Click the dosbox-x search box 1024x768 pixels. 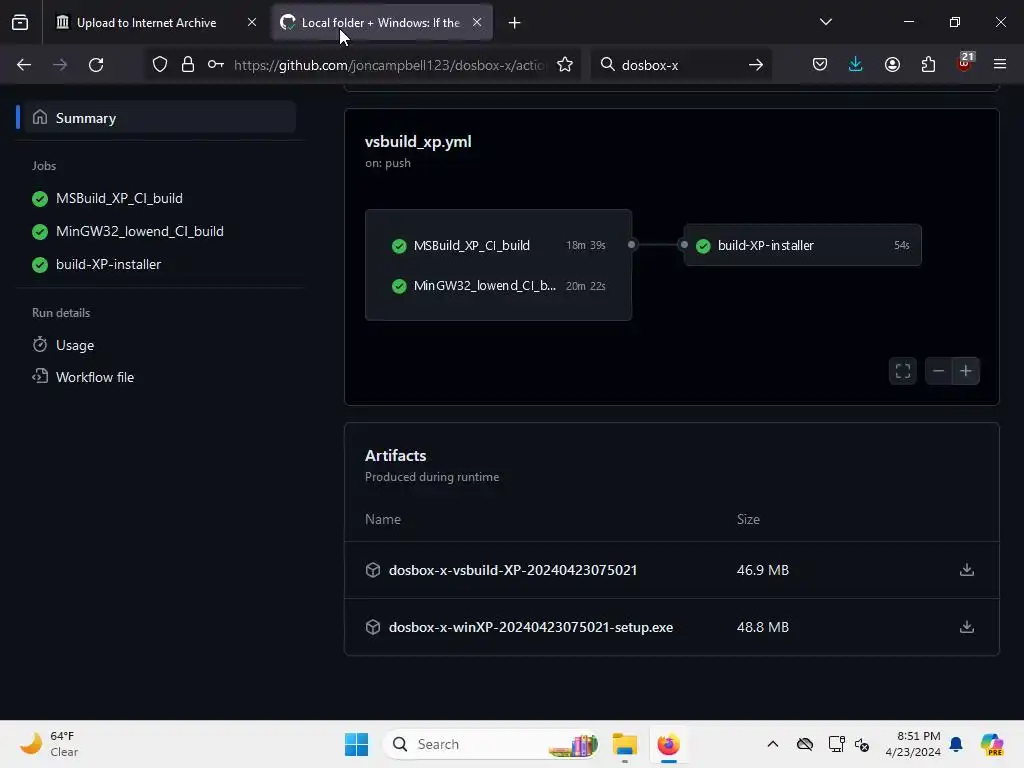(x=682, y=65)
